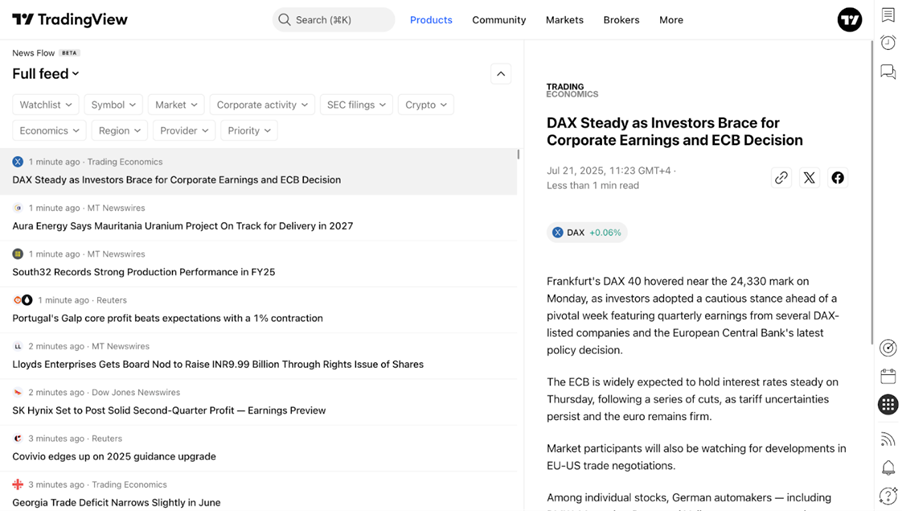Open the Crypto filter dropdown

pyautogui.click(x=426, y=105)
